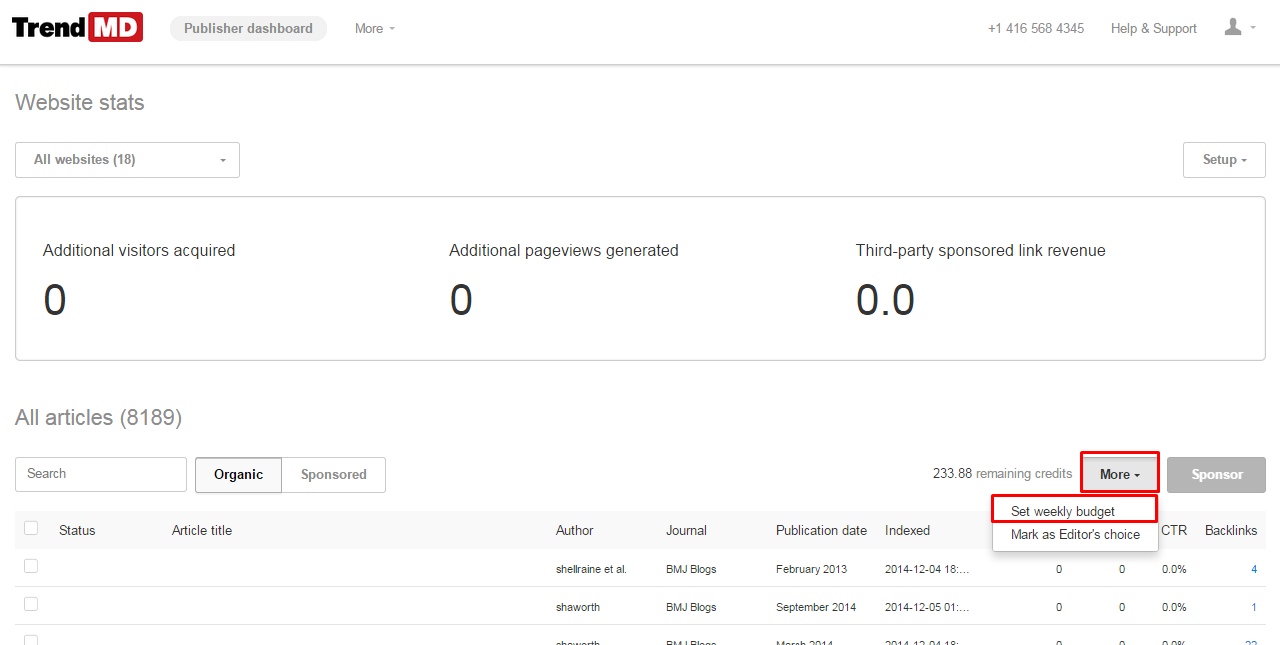This screenshot has height=645, width=1280.
Task: Go to Publisher dashboard
Action: click(x=248, y=29)
